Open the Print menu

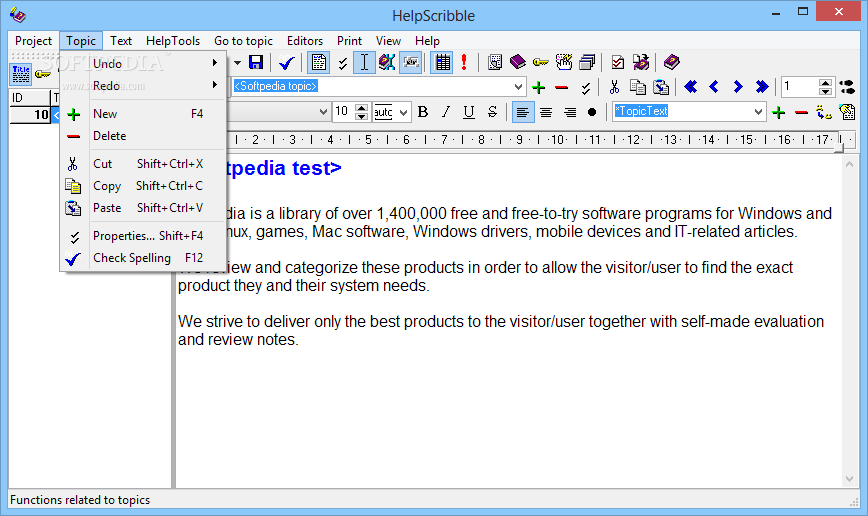349,41
